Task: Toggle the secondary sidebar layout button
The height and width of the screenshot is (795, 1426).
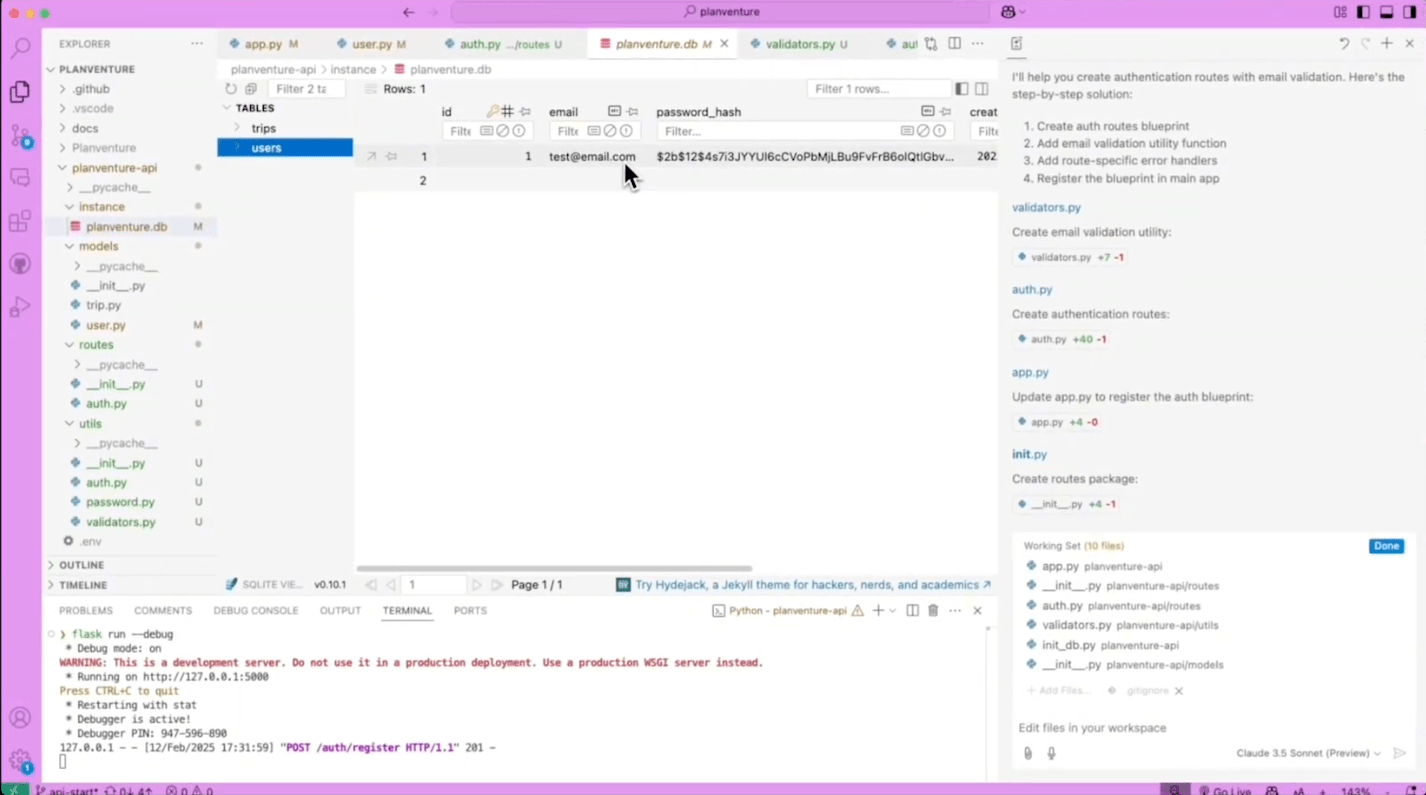Action: click(1409, 12)
